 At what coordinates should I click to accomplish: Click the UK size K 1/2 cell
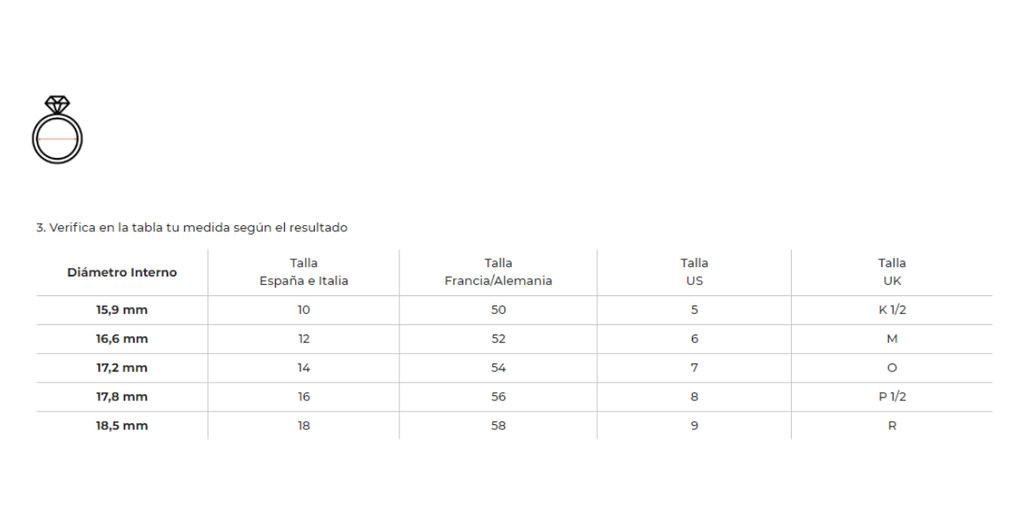[x=892, y=310]
